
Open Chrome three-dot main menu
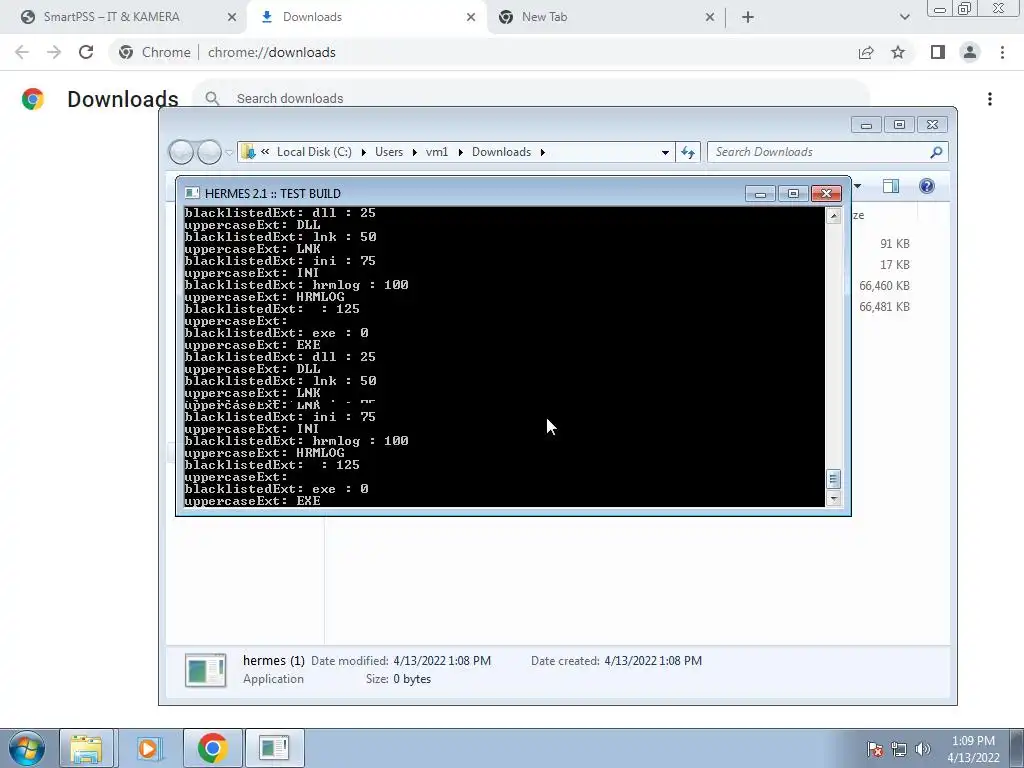[x=1002, y=52]
